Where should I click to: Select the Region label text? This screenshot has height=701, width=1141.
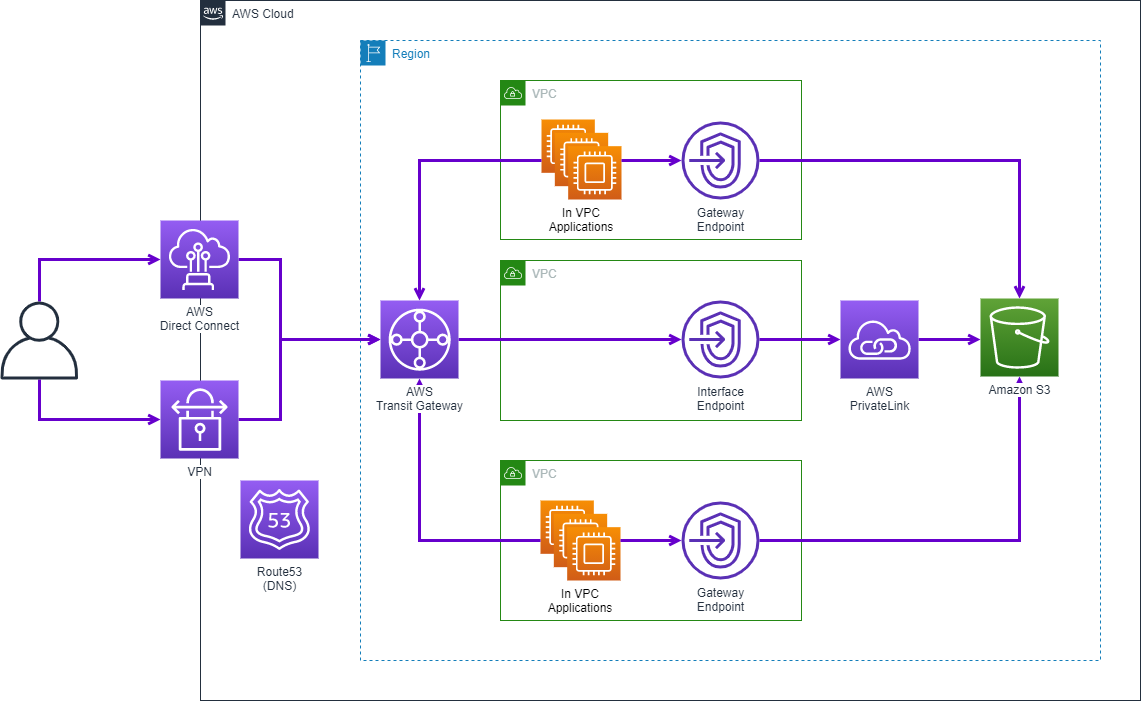click(x=410, y=53)
